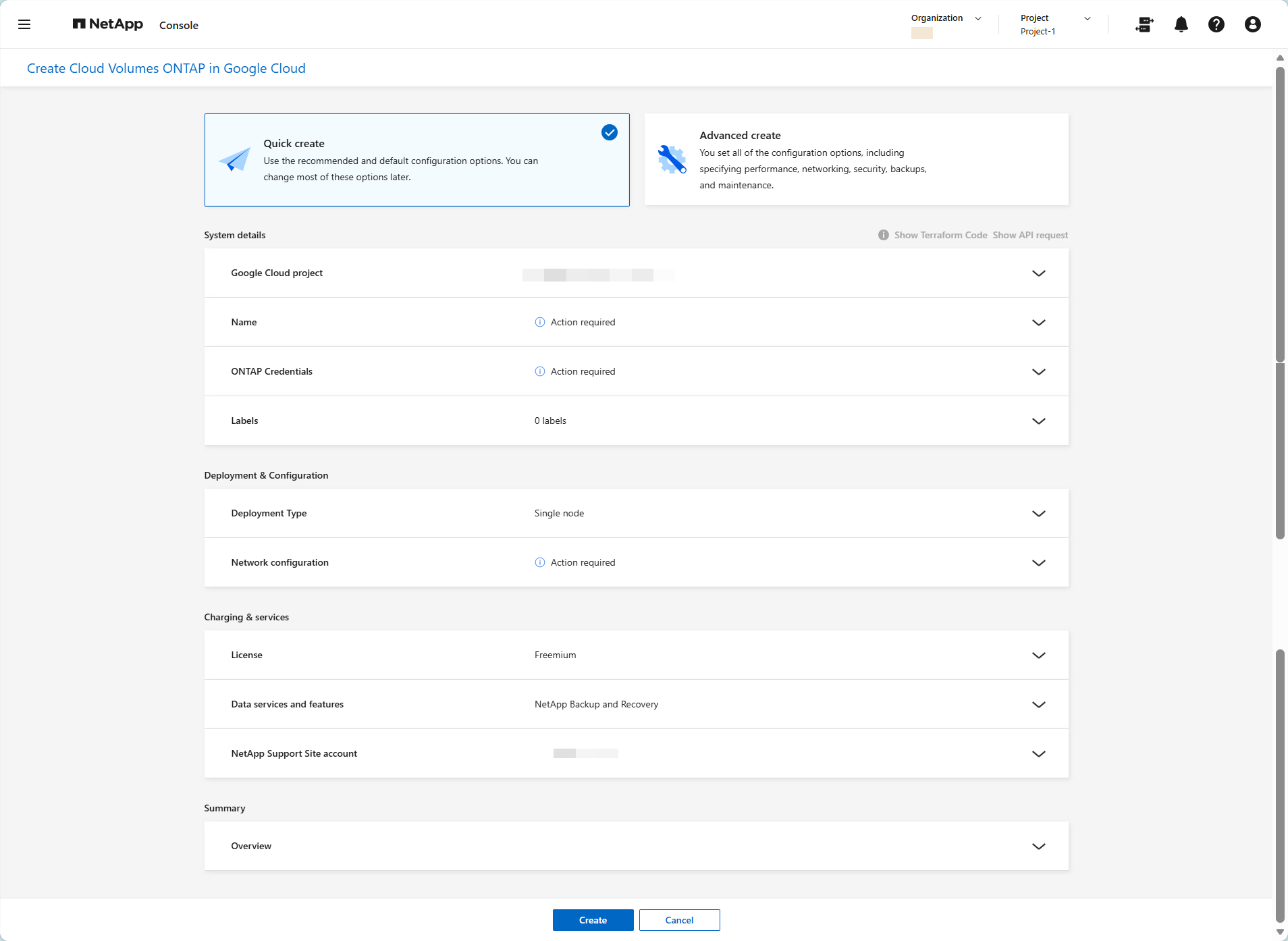Expand the Labels row chevron

1038,421
